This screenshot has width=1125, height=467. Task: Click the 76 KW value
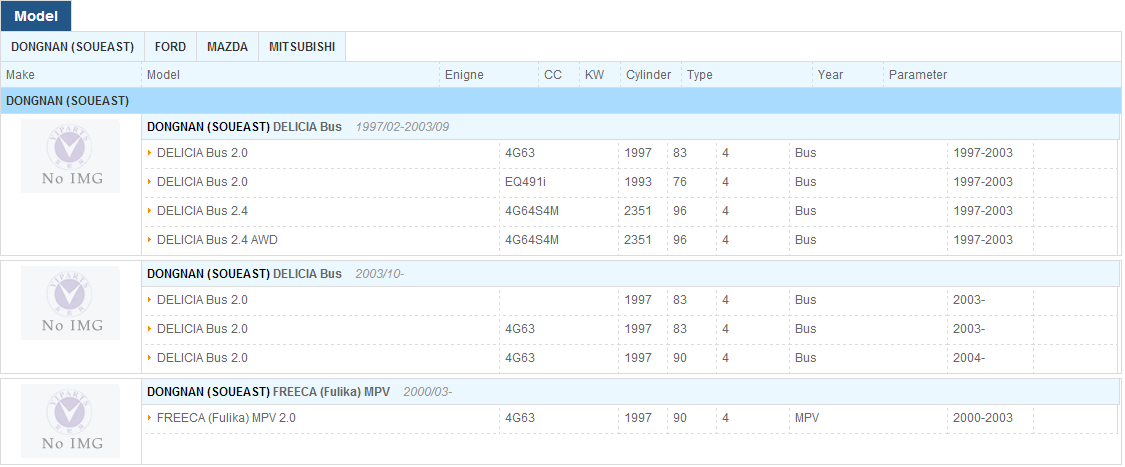(x=679, y=182)
